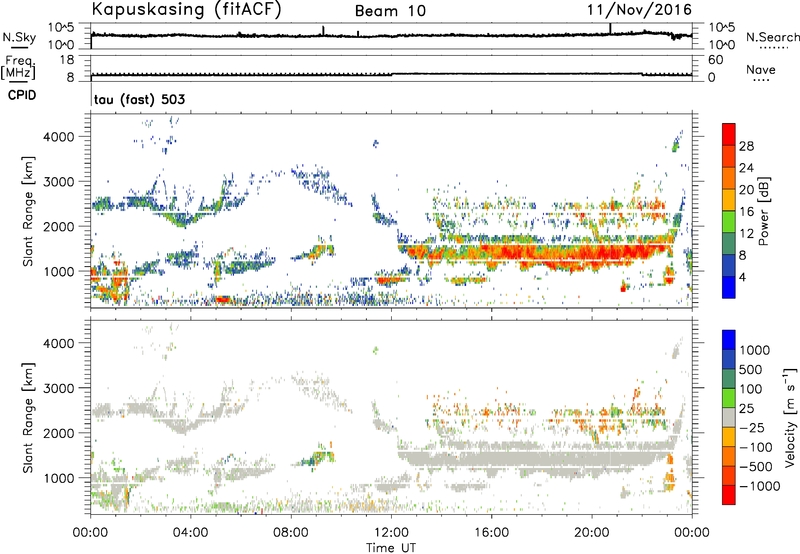
Task: Click the '08:00' time axis tick label
Action: (291, 533)
